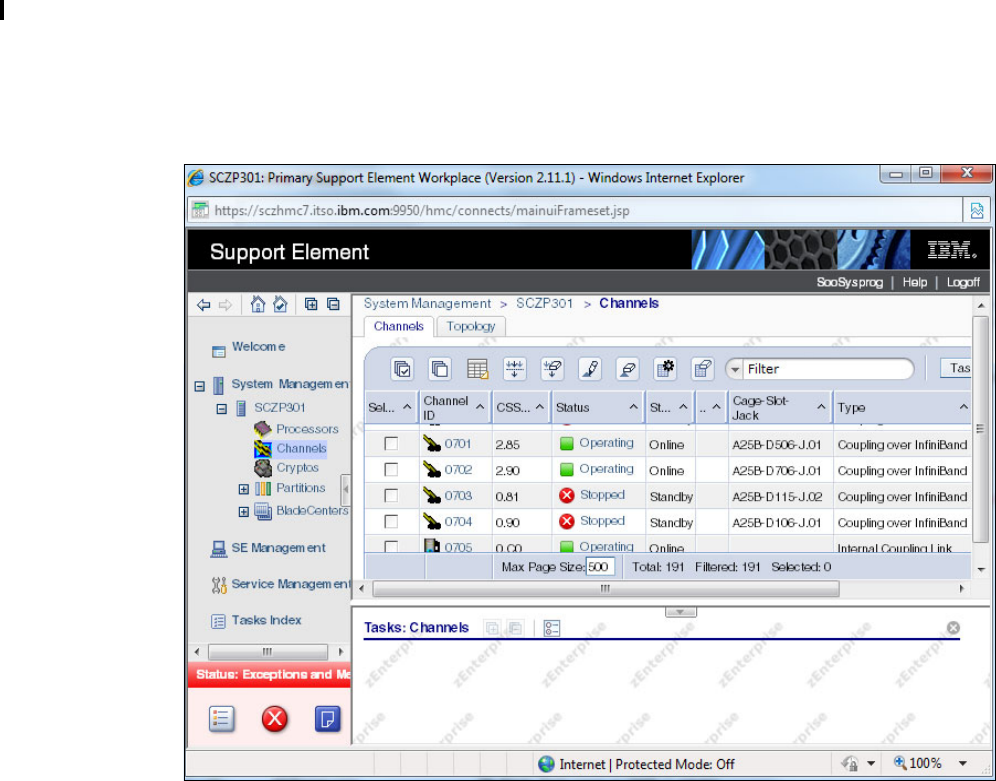The width and height of the screenshot is (996, 781).
Task: Click the channel icon beside 0701
Action: click(x=432, y=443)
